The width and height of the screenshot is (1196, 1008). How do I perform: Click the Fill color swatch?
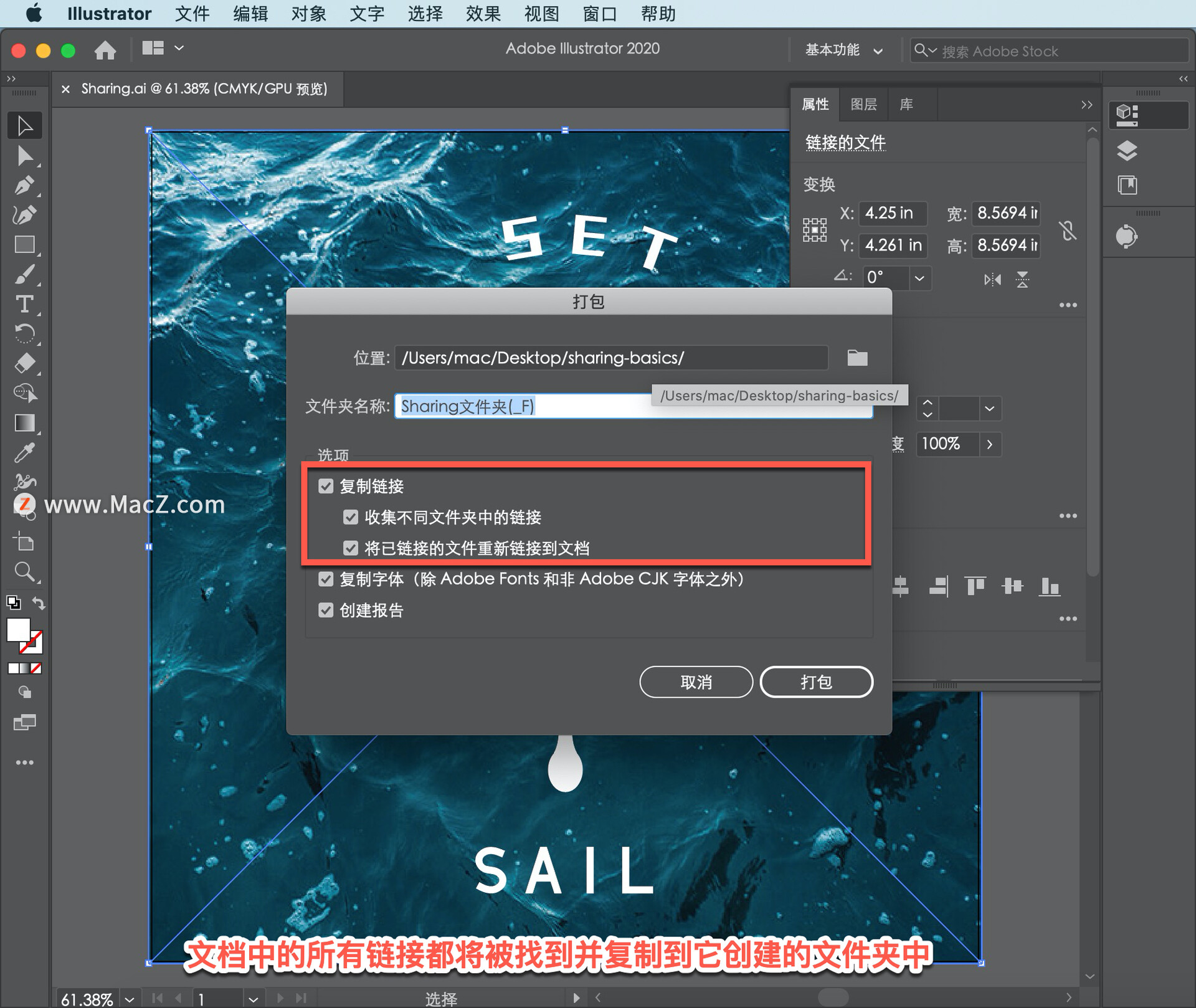coord(18,630)
